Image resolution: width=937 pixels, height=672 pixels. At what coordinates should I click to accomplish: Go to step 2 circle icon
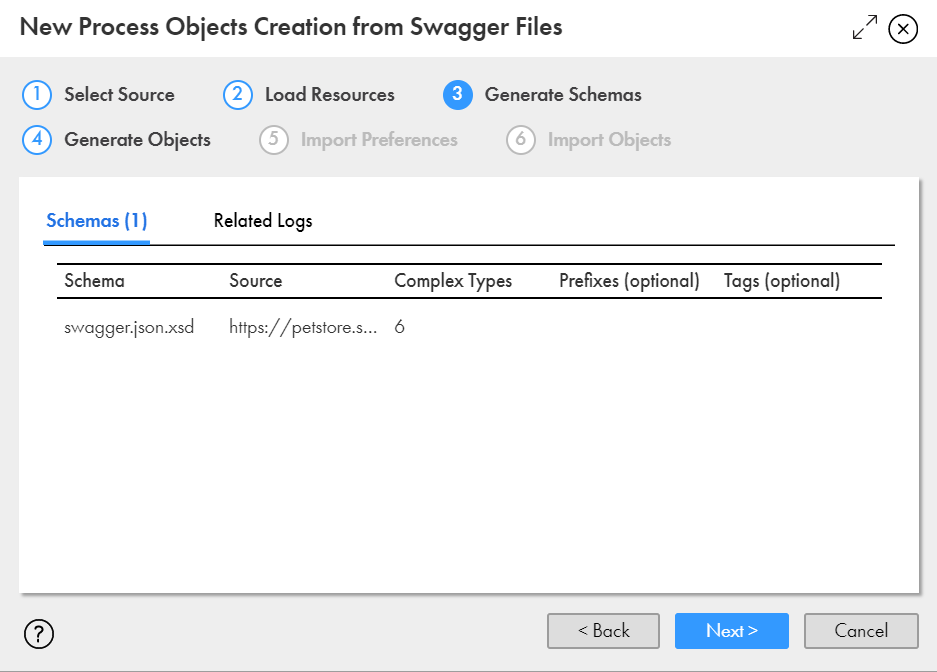[238, 95]
